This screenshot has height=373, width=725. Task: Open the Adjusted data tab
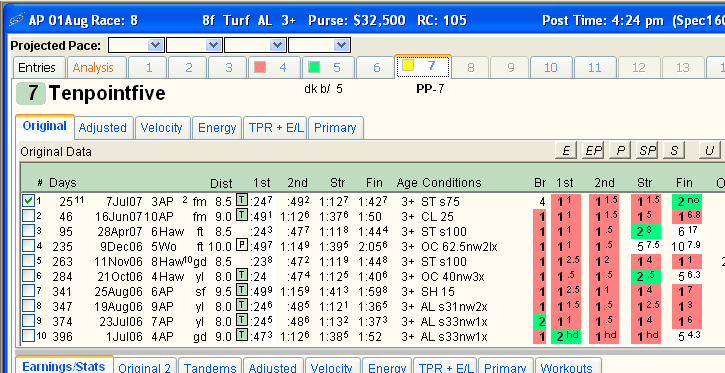(103, 128)
